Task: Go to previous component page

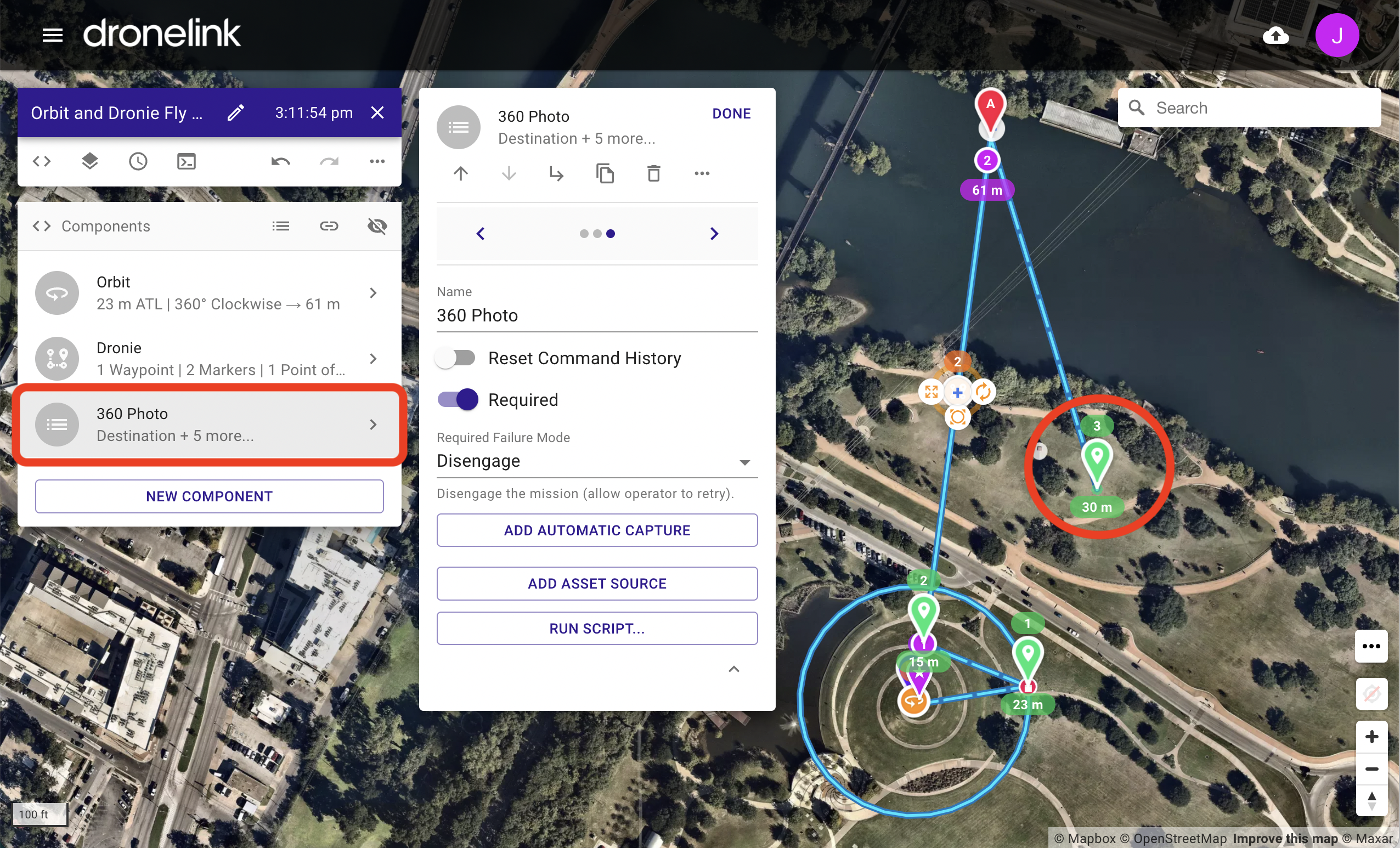Action: 481,234
